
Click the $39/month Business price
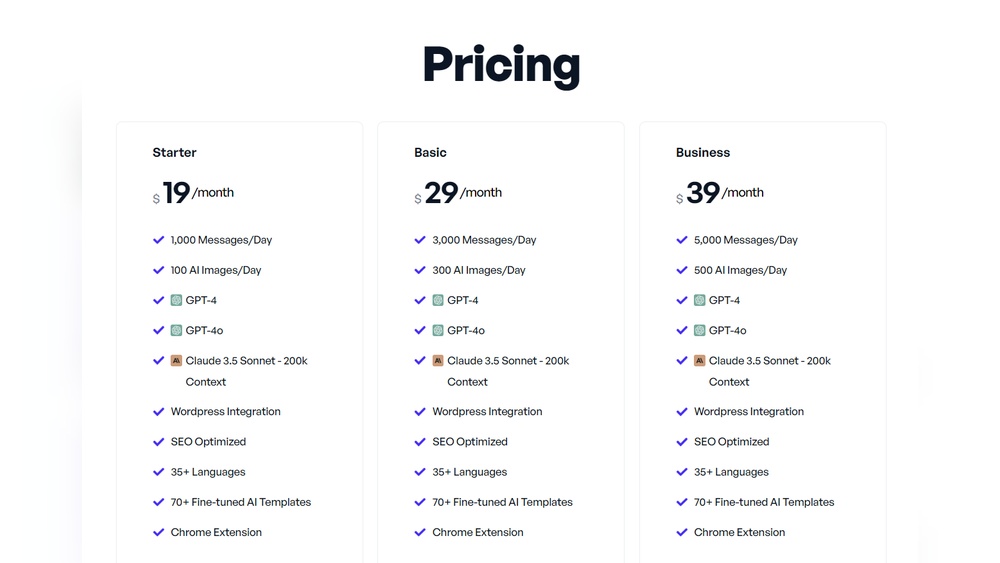720,193
